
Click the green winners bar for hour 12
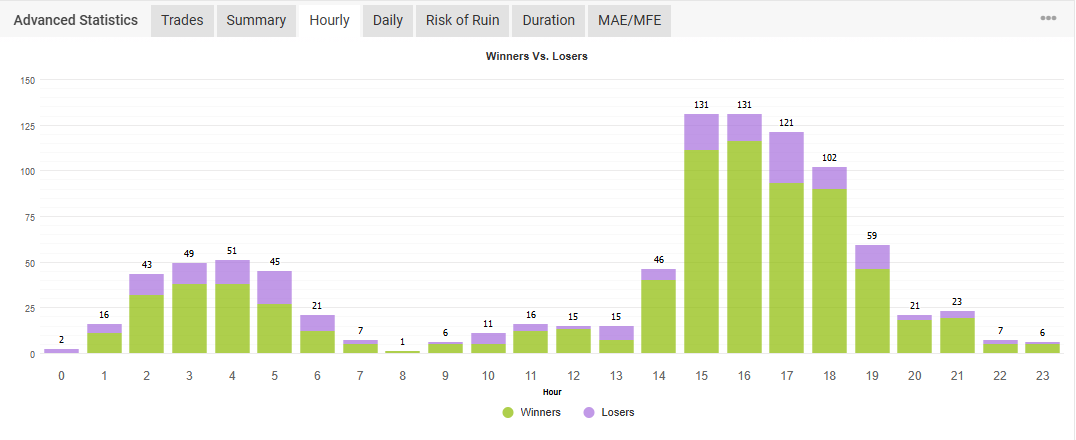pos(574,341)
